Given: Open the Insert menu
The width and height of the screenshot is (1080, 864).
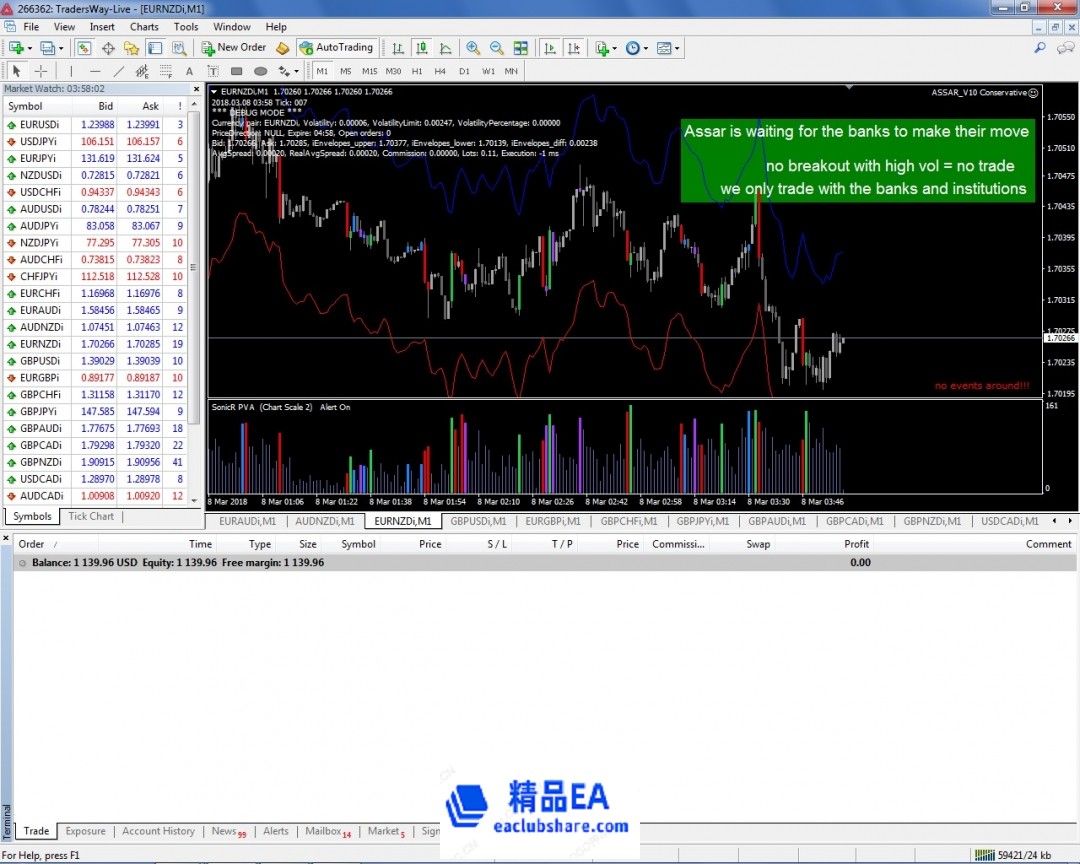Looking at the screenshot, I should (102, 27).
